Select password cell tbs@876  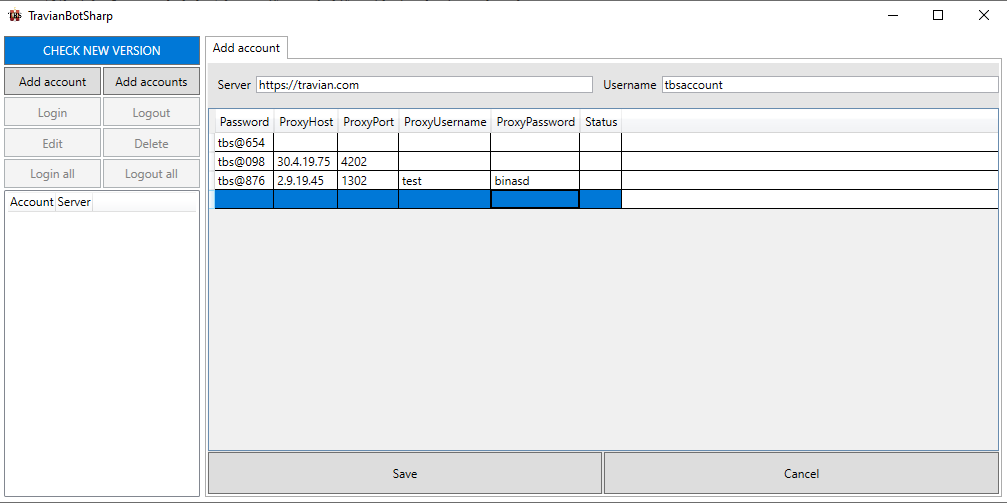pos(244,181)
